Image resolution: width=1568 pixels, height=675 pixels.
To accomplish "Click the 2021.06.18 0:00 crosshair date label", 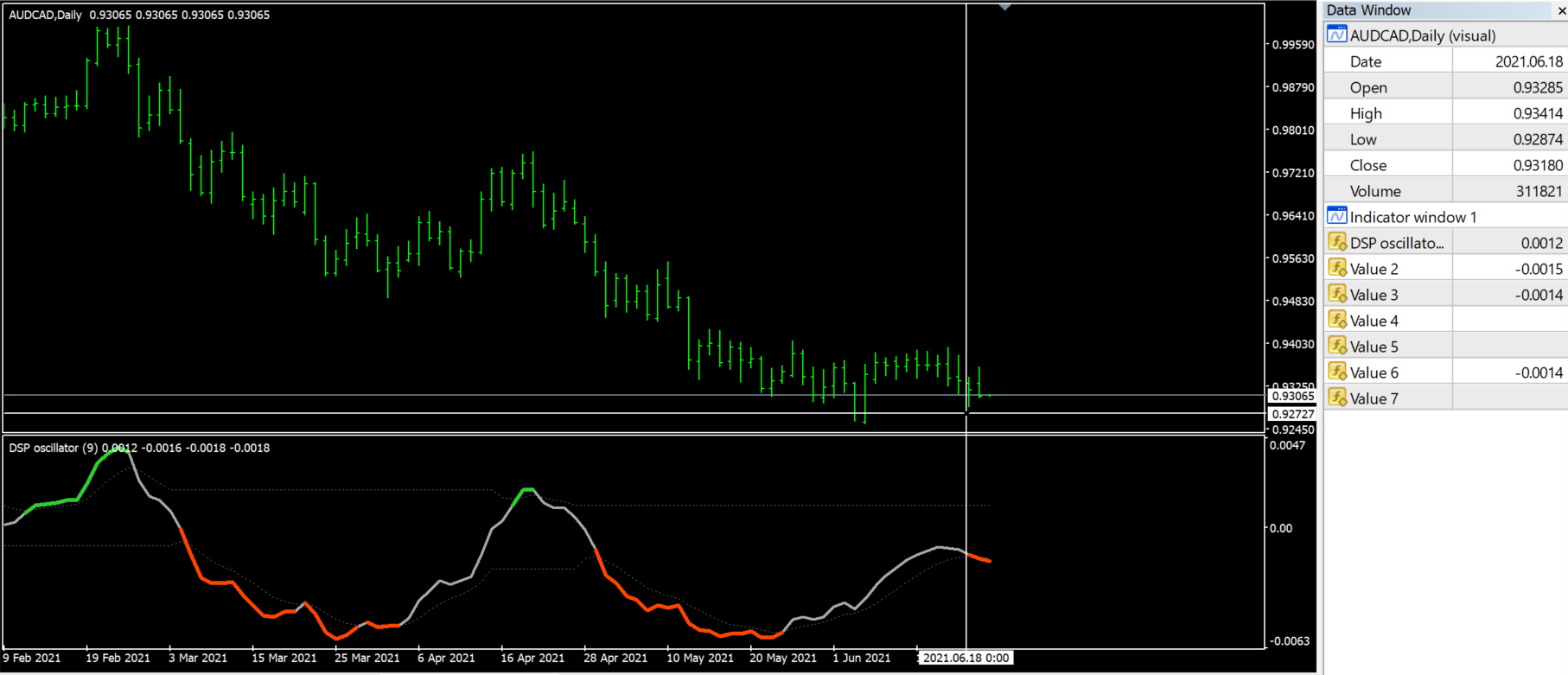I will pos(966,658).
